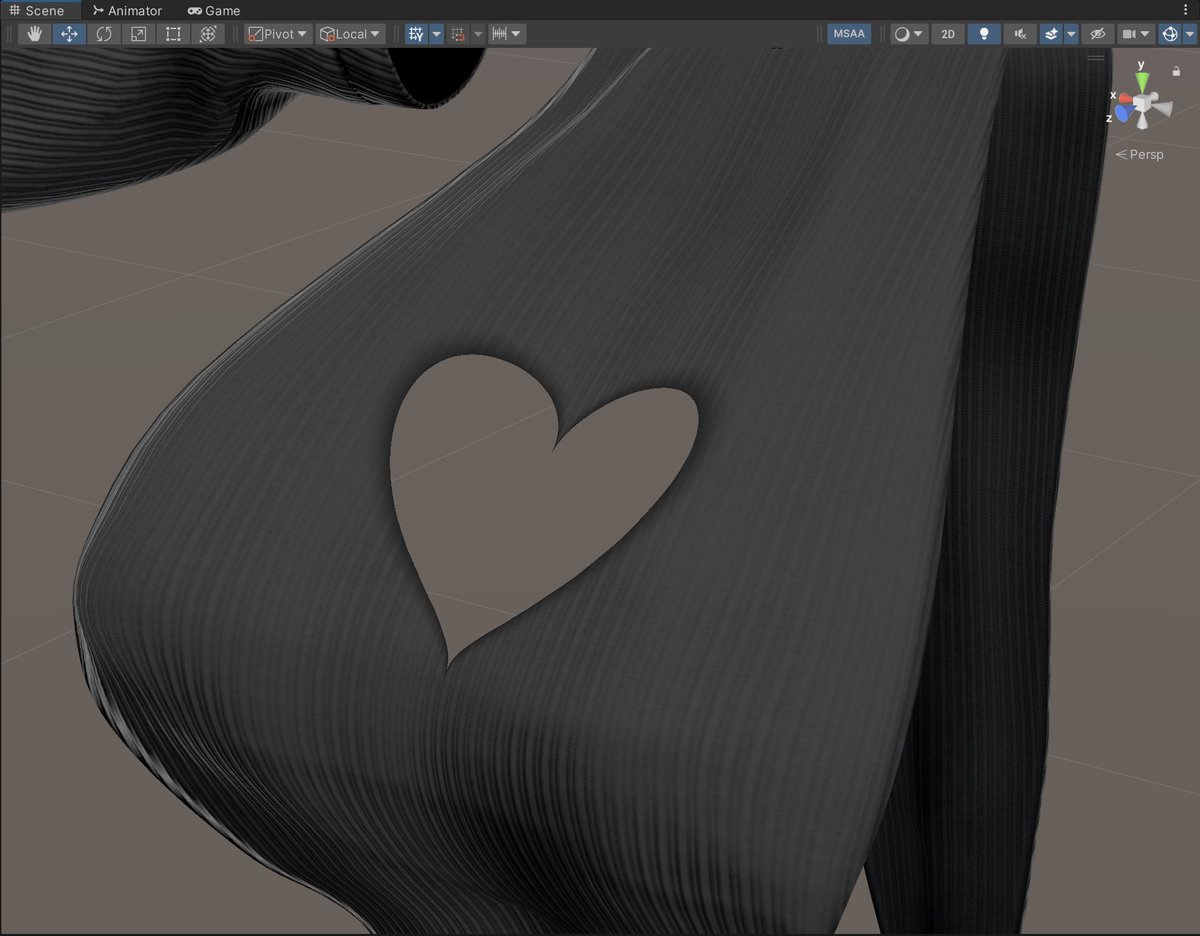Select the Rotate tool
1200x936 pixels.
104,34
